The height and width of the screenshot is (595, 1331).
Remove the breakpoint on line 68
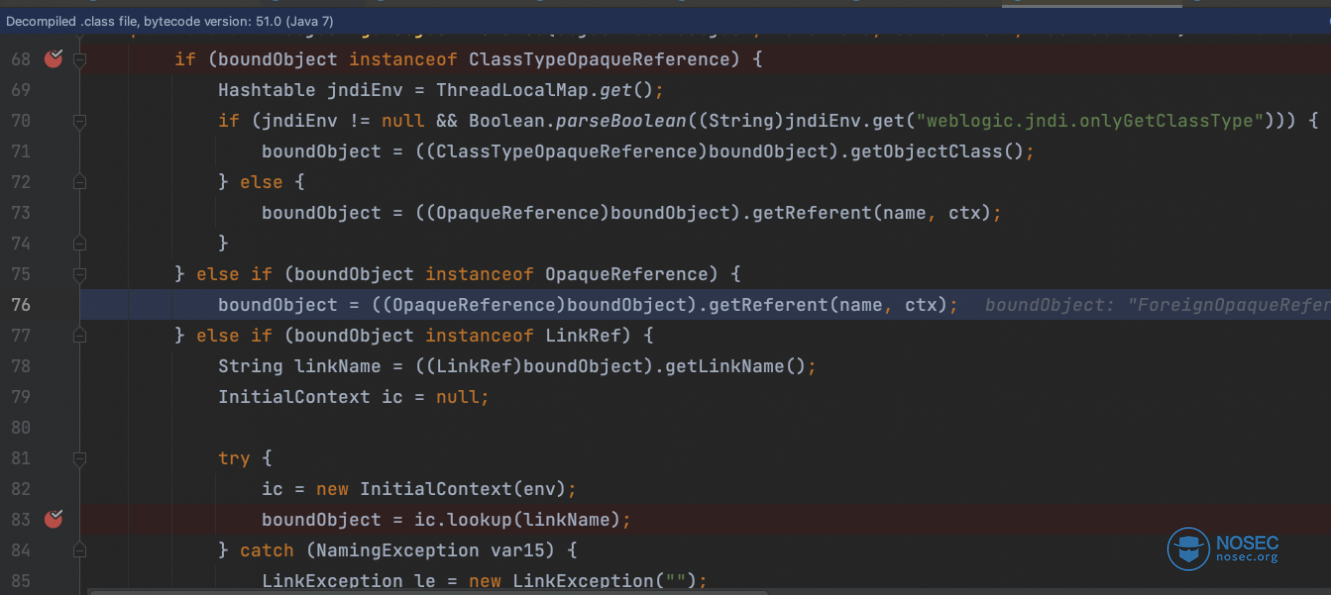[54, 59]
